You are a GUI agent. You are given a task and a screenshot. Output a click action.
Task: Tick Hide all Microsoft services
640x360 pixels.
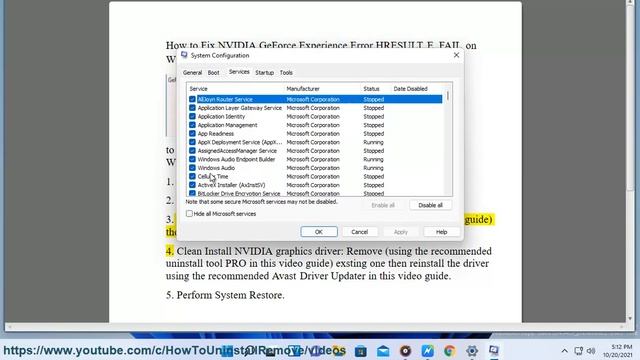click(x=189, y=213)
